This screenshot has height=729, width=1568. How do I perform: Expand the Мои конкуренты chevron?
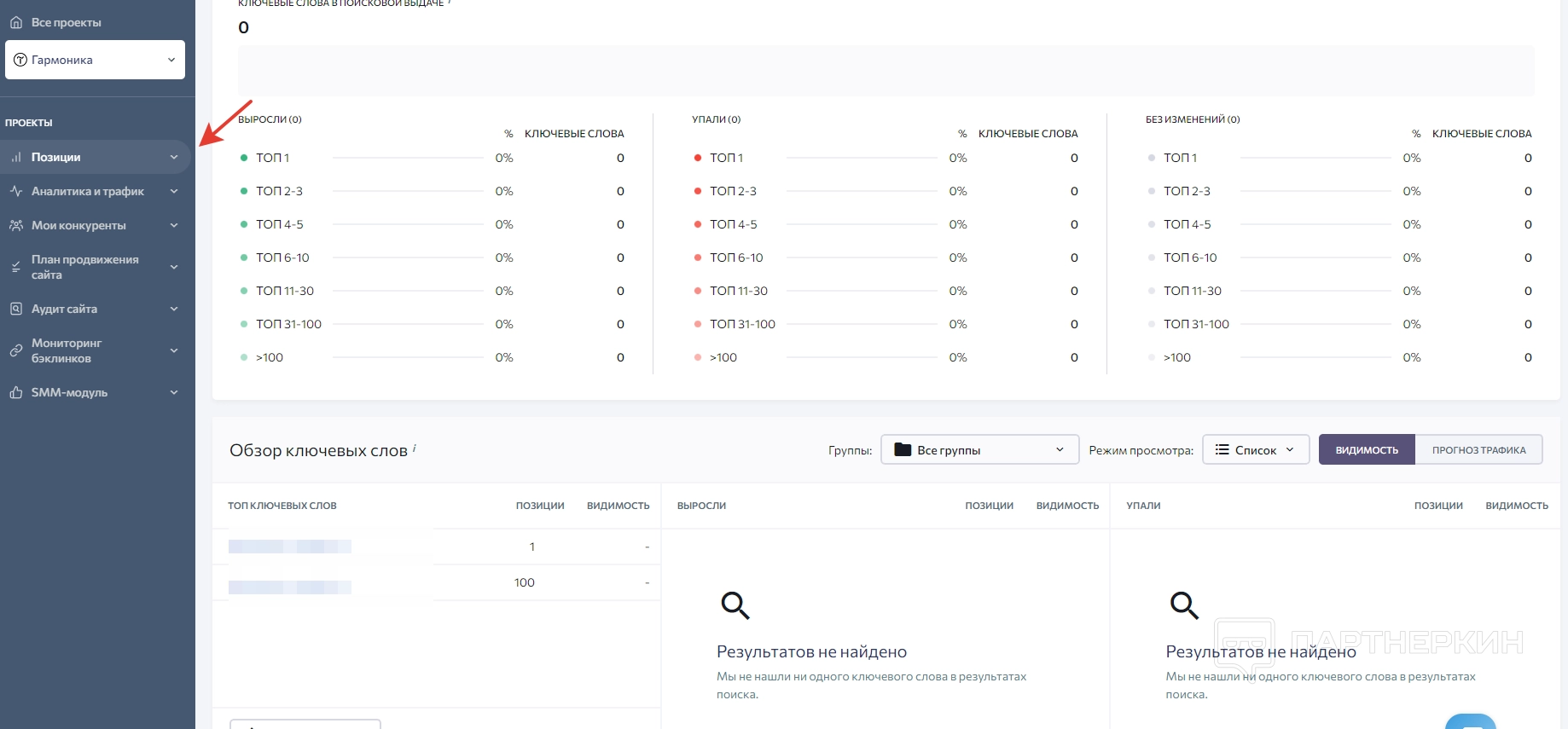pyautogui.click(x=174, y=225)
